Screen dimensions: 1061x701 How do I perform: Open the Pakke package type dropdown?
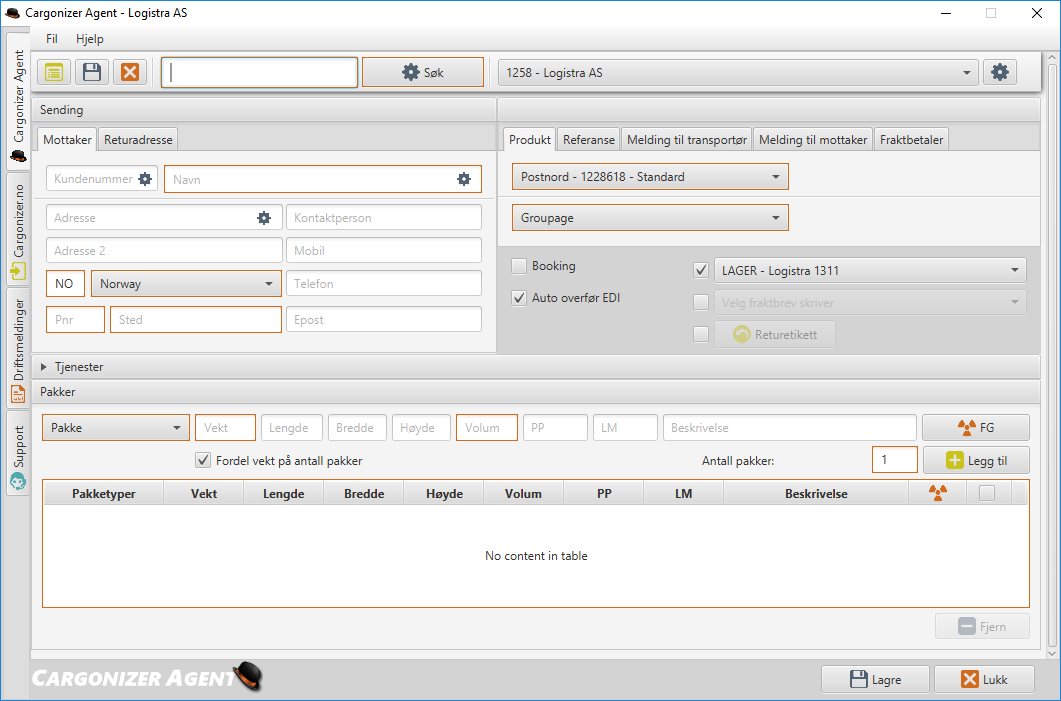click(116, 428)
